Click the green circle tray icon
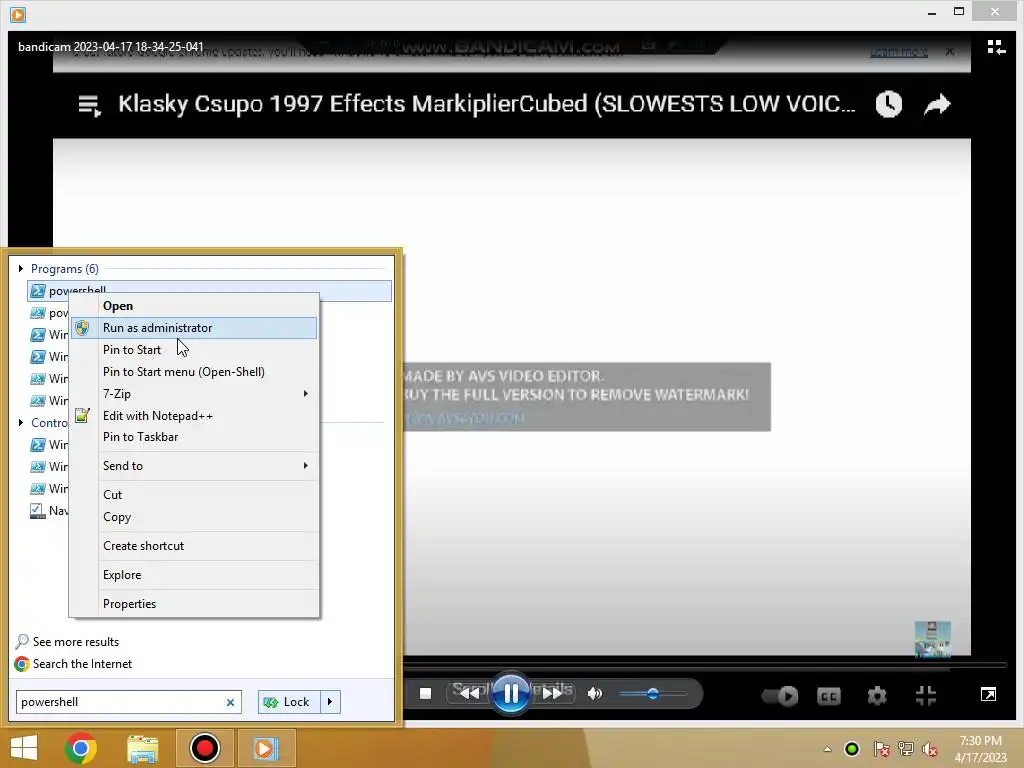 pos(852,749)
